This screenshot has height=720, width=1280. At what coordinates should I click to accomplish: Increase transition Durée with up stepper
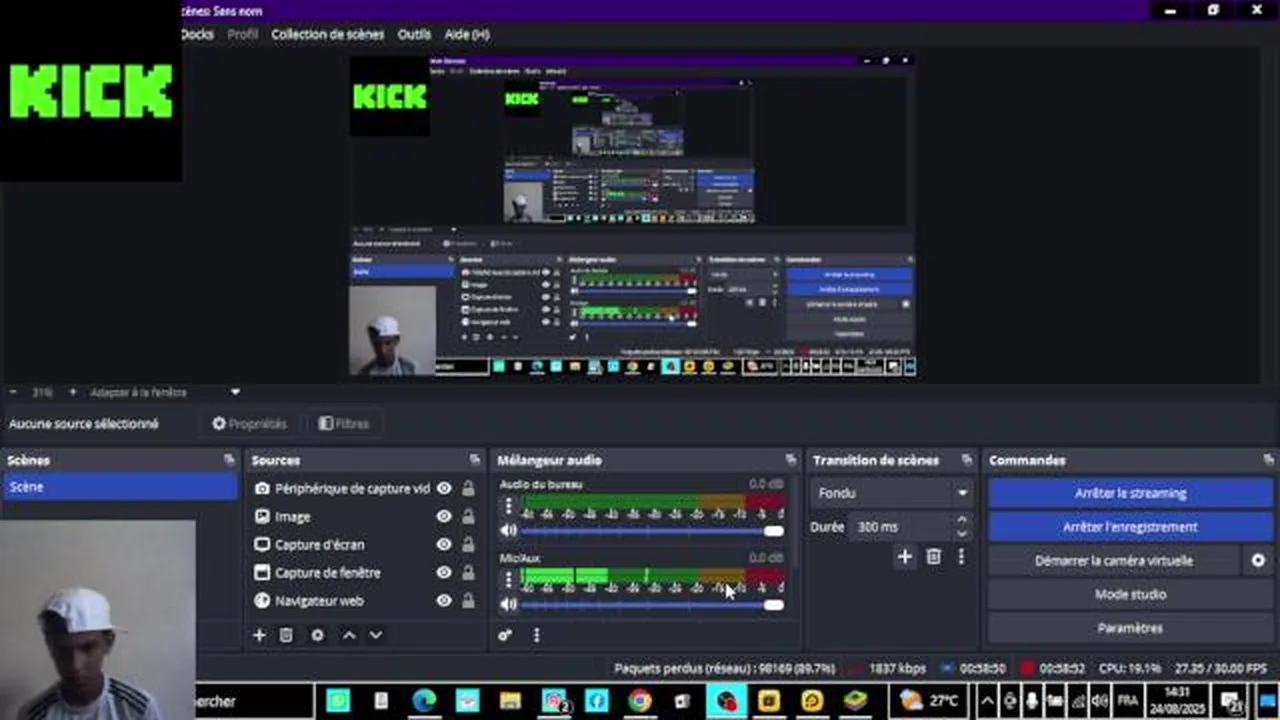962,520
